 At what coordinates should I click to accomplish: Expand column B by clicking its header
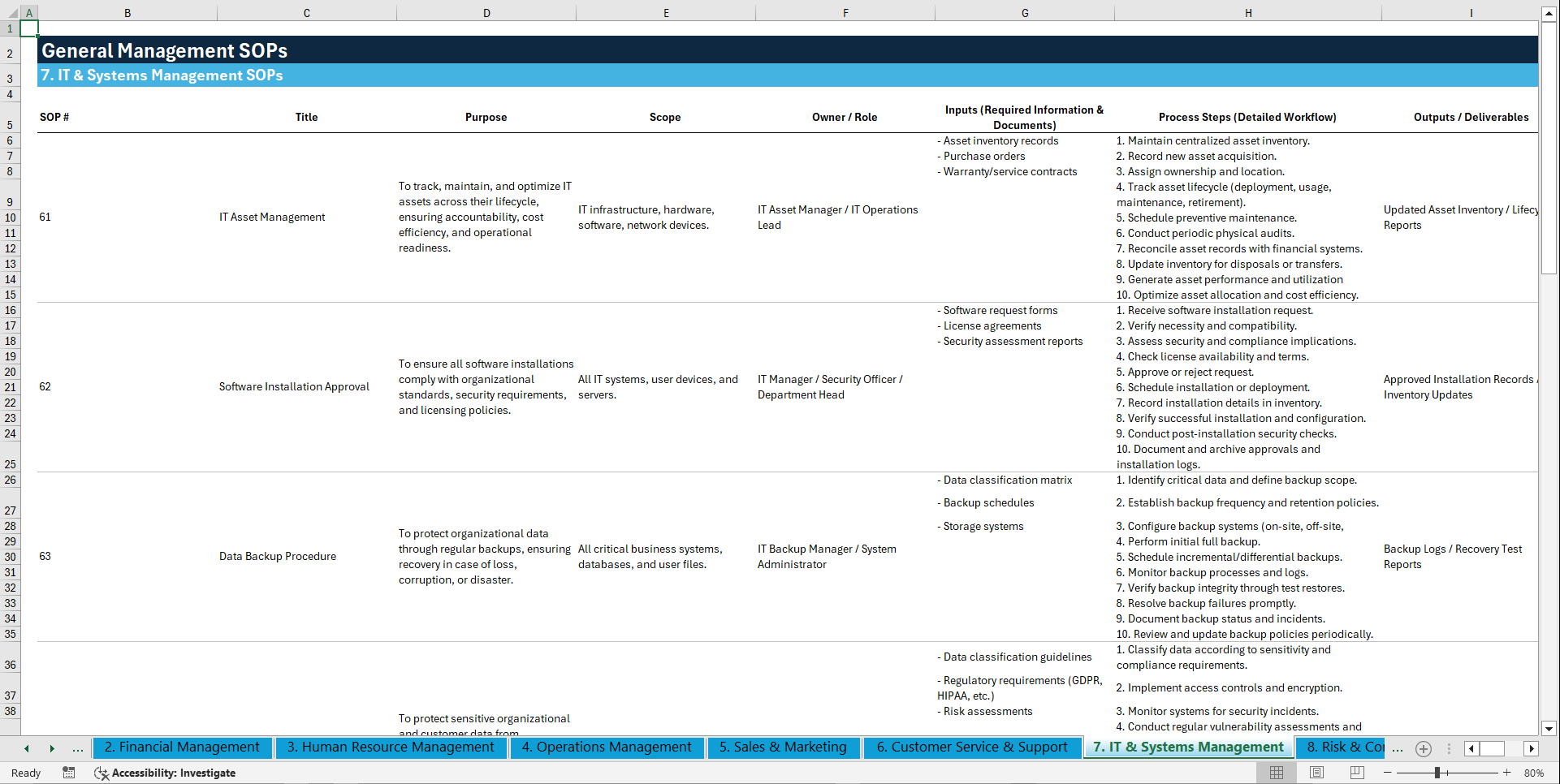click(127, 13)
